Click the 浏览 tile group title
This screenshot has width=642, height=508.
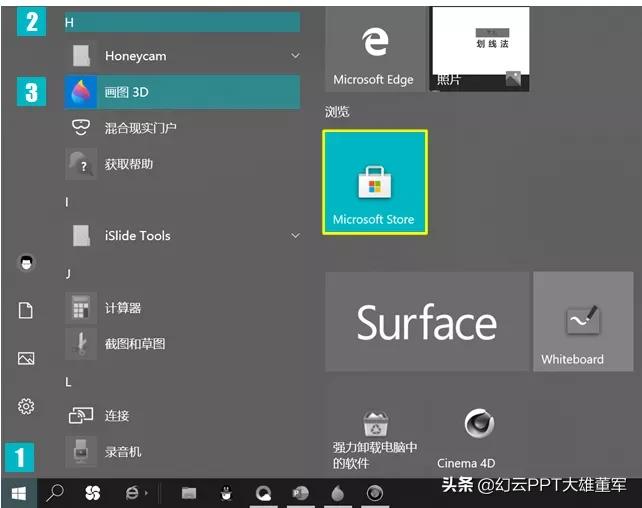tap(337, 111)
